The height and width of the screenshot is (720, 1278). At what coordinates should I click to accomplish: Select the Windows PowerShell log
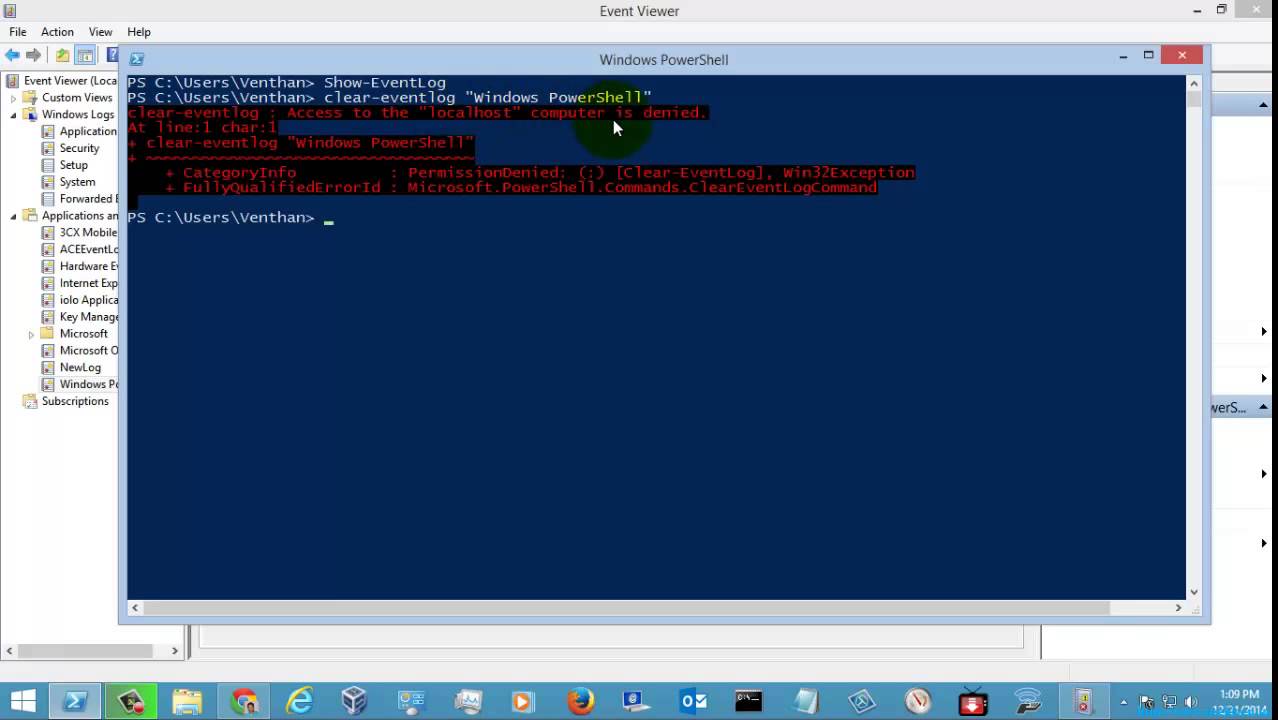click(x=79, y=384)
